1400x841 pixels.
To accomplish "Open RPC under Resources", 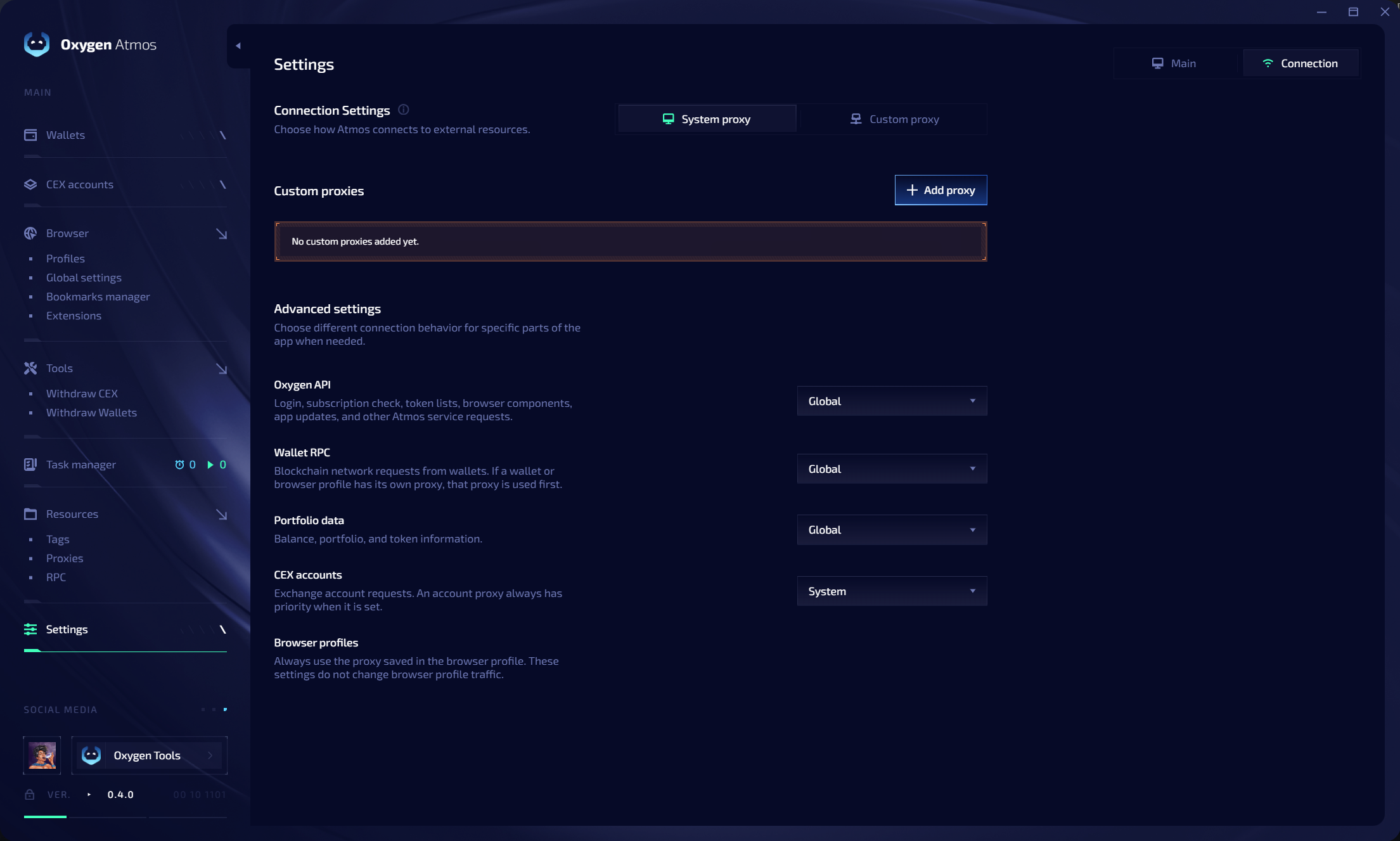I will coord(56,577).
